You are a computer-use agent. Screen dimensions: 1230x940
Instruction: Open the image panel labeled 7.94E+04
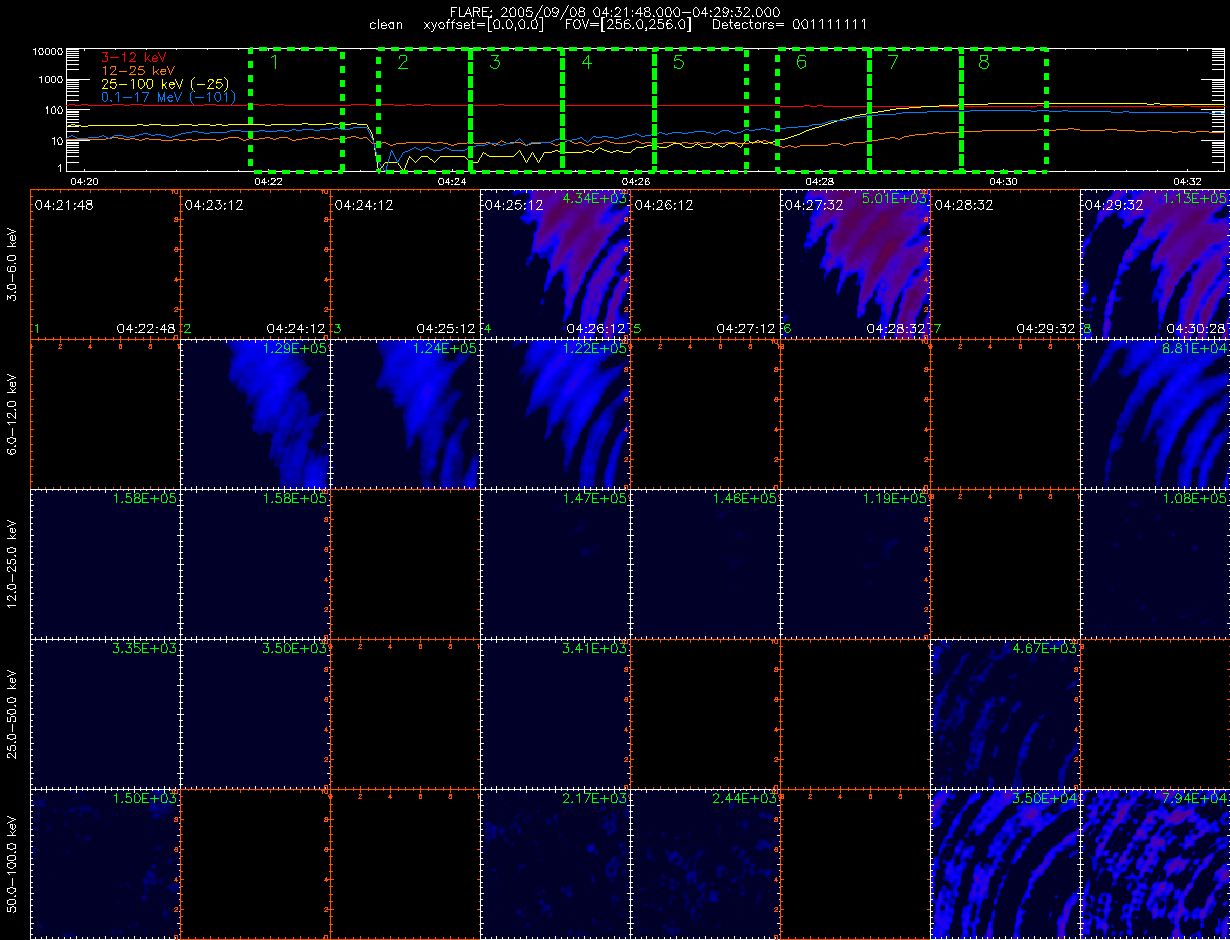tap(1155, 863)
